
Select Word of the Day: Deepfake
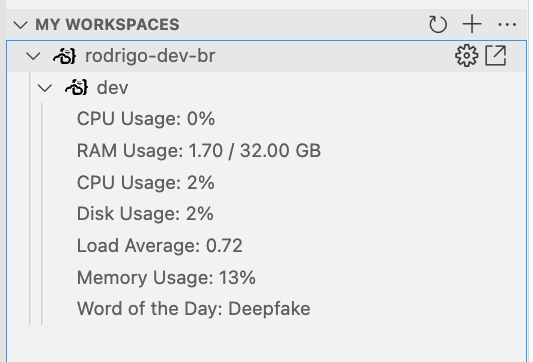point(194,309)
